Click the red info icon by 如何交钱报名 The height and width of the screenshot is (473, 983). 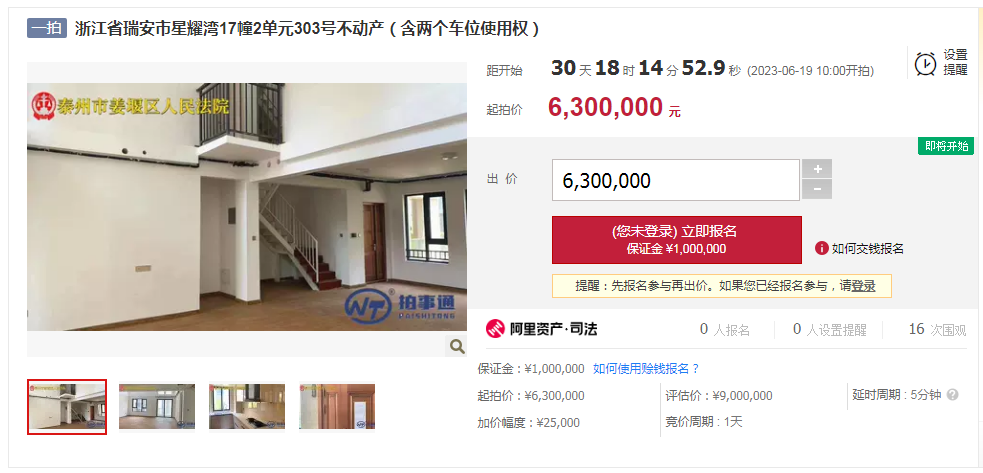(821, 248)
